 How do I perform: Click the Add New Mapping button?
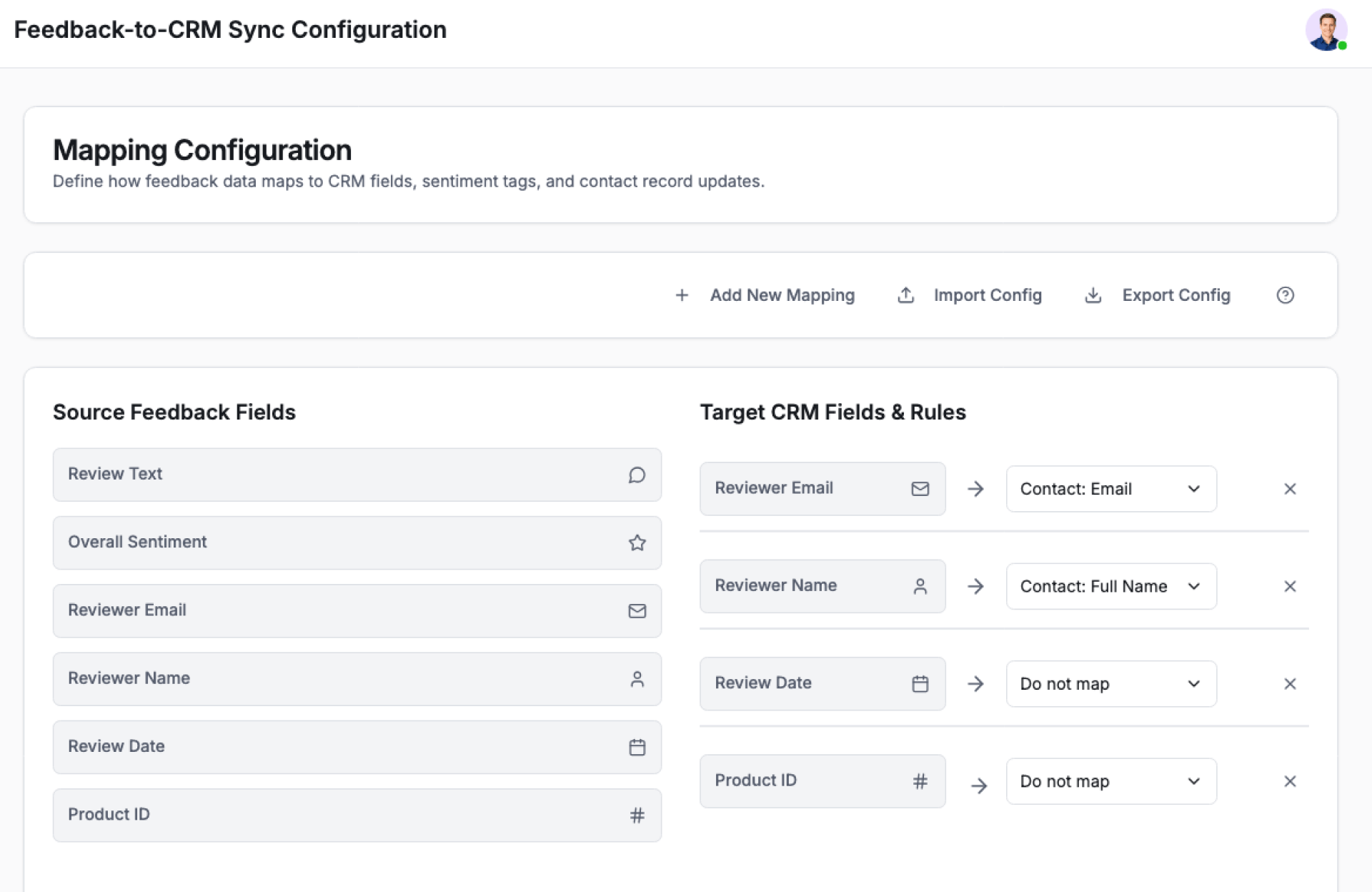pos(781,295)
